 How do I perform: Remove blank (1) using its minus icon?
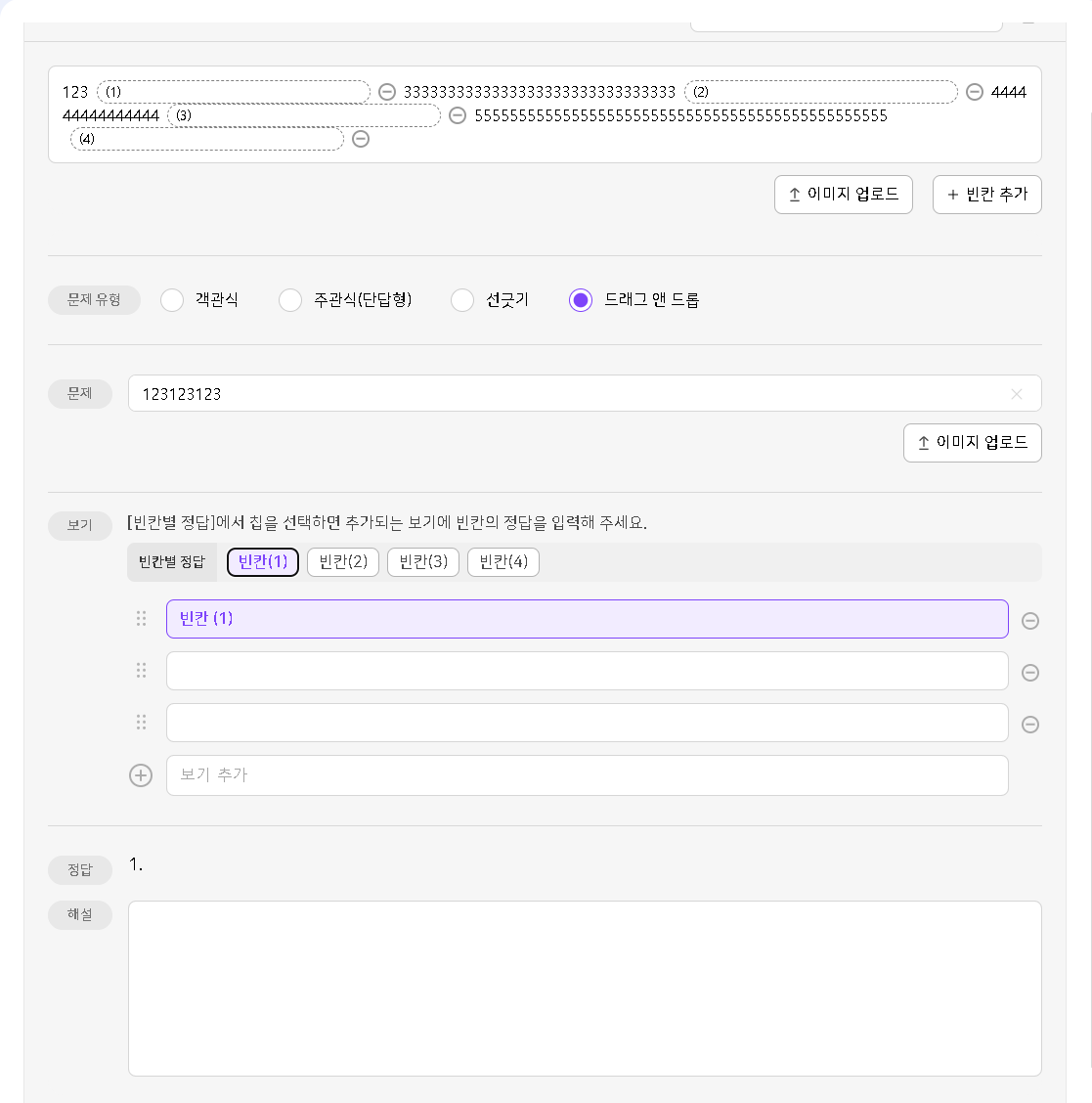(x=387, y=92)
